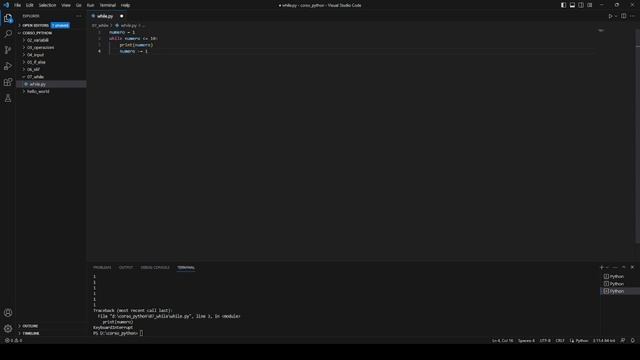The height and width of the screenshot is (360, 640).
Task: Split the editor to the right
Action: pos(623,16)
